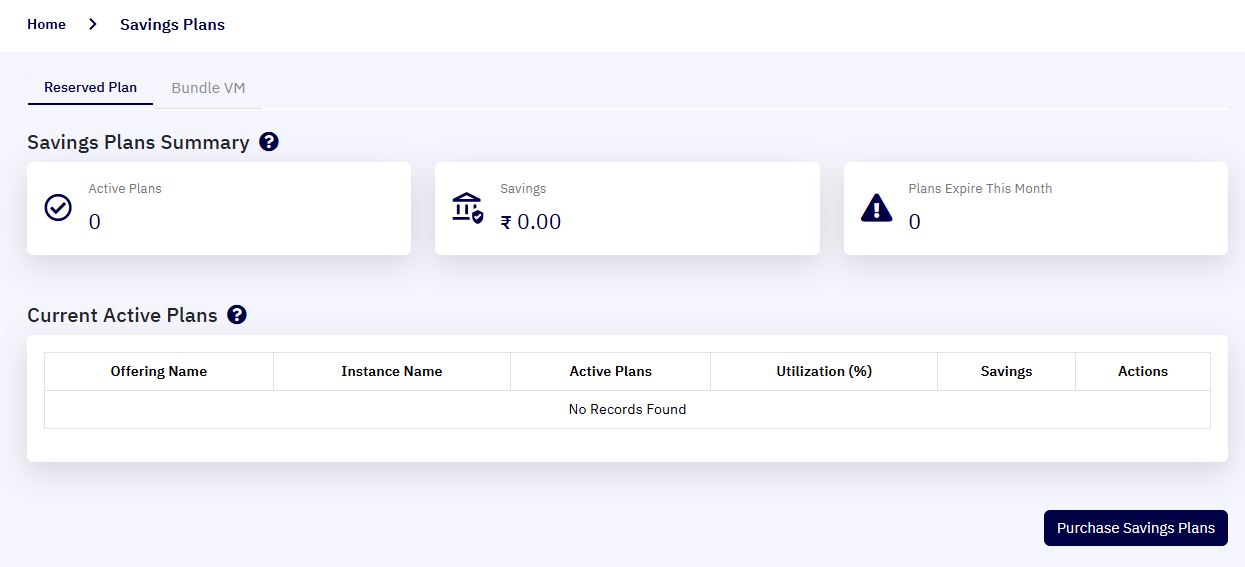Click help icon beside Current Active Plans
The image size is (1245, 567).
click(x=237, y=315)
